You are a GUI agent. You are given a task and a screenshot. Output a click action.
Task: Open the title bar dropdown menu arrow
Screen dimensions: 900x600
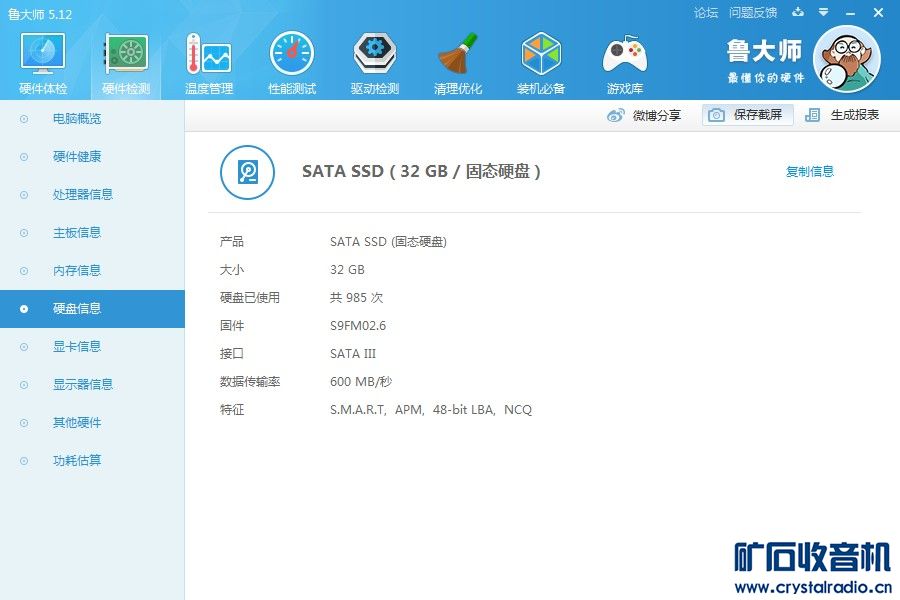[824, 12]
